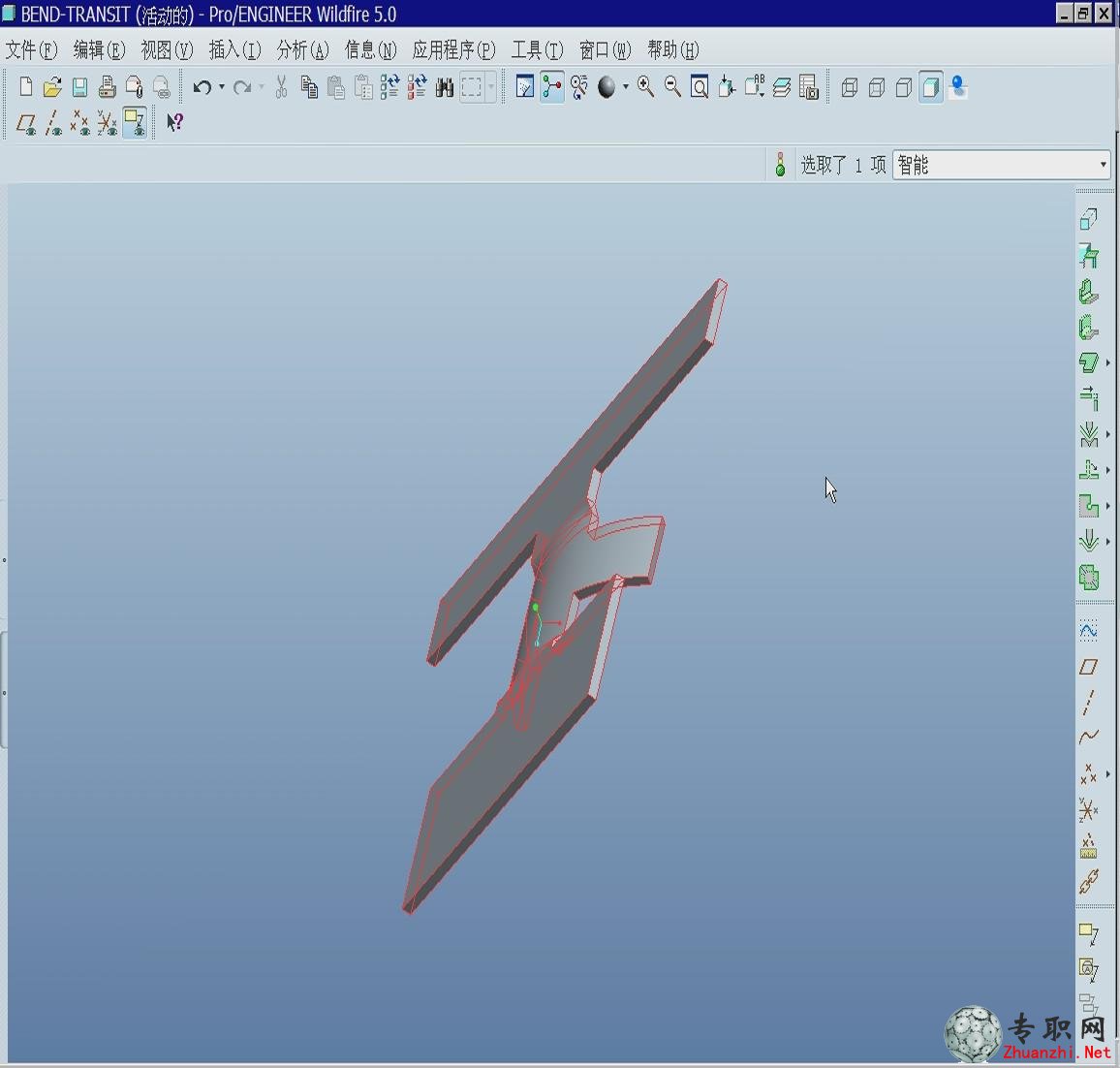
Task: Toggle datum plane display
Action: pyautogui.click(x=26, y=123)
